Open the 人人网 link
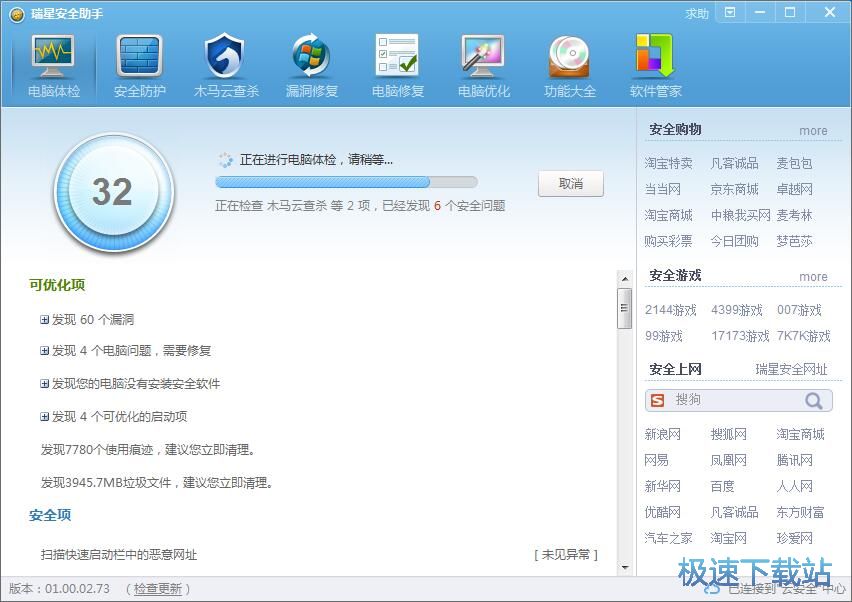 pos(794,486)
